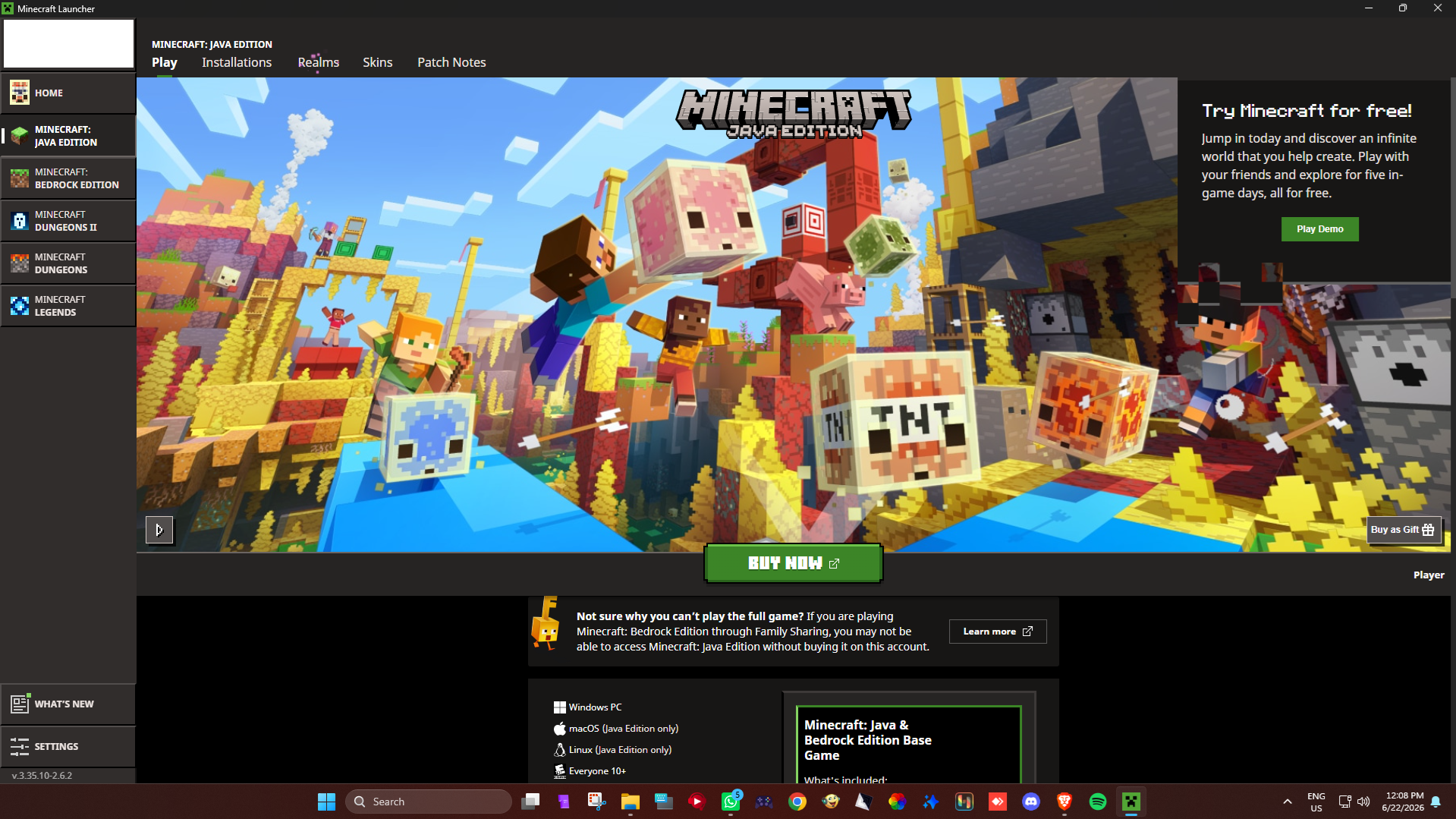Open the clock and calendar flyout
The height and width of the screenshot is (819, 1456).
pos(1403,802)
